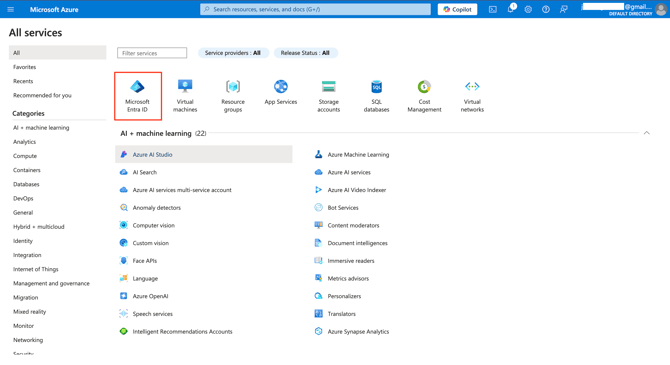Open App Services tile
This screenshot has width=670, height=365.
coord(281,93)
